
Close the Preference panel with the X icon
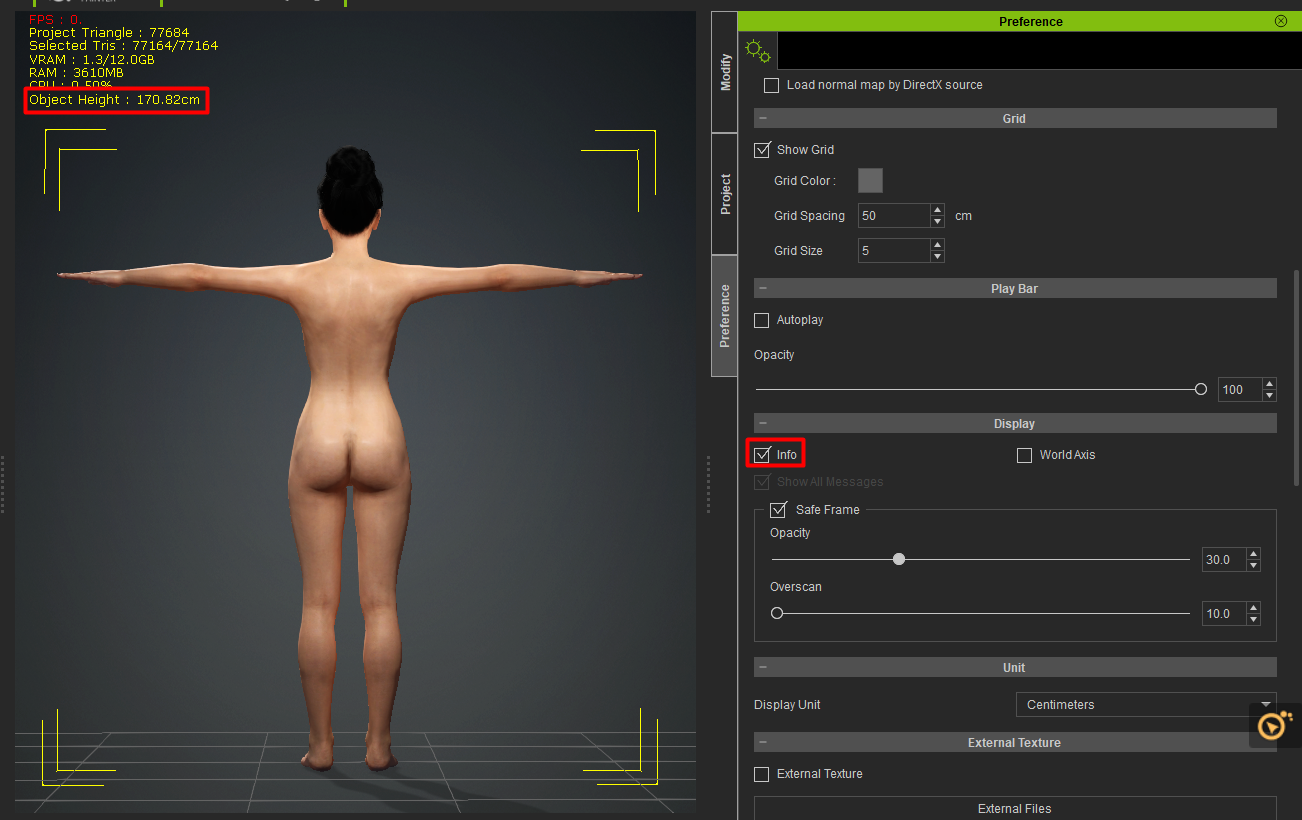(1280, 21)
